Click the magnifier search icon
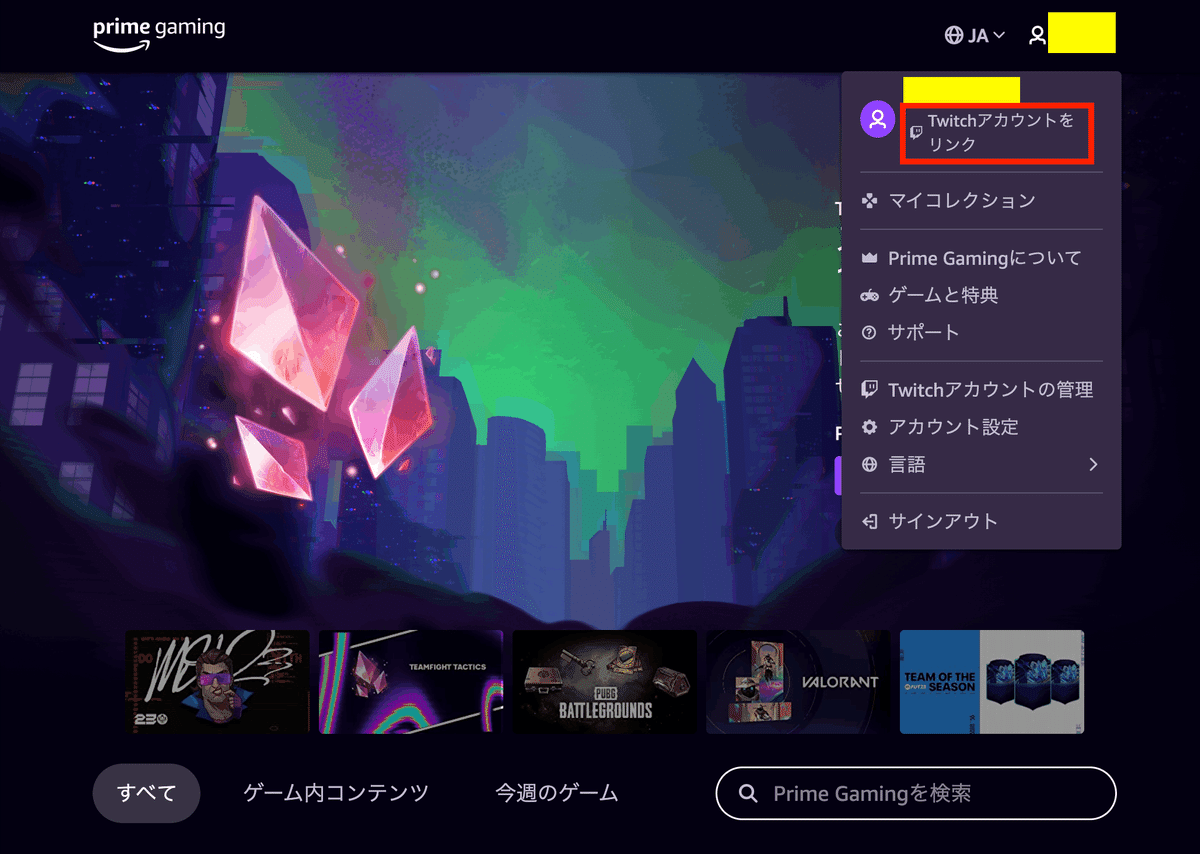Screen dimensions: 1200x854 (x=748, y=794)
